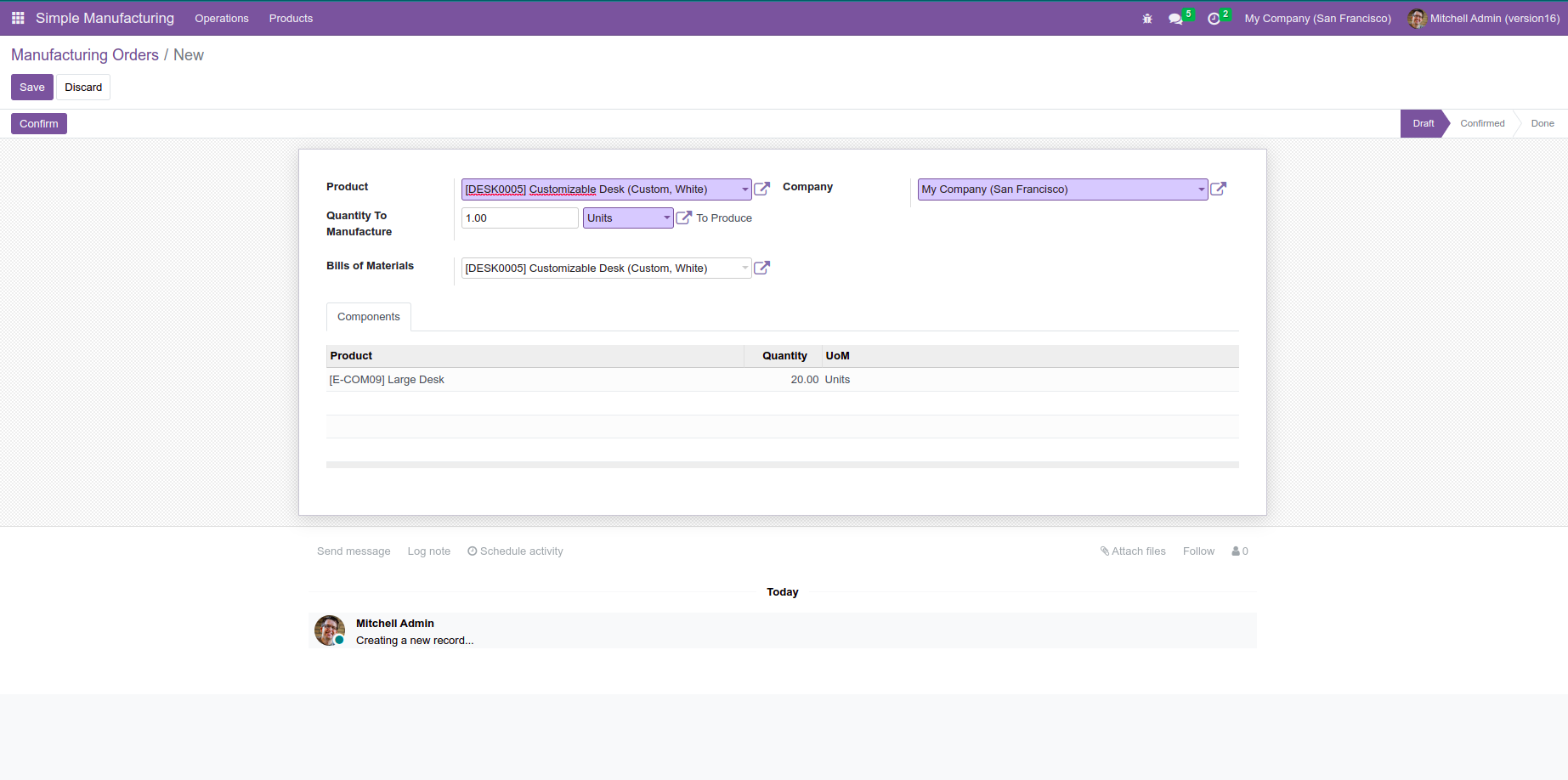Screen dimensions: 1568x780
Task: Expand the Units of measure dropdown
Action: [x=666, y=218]
